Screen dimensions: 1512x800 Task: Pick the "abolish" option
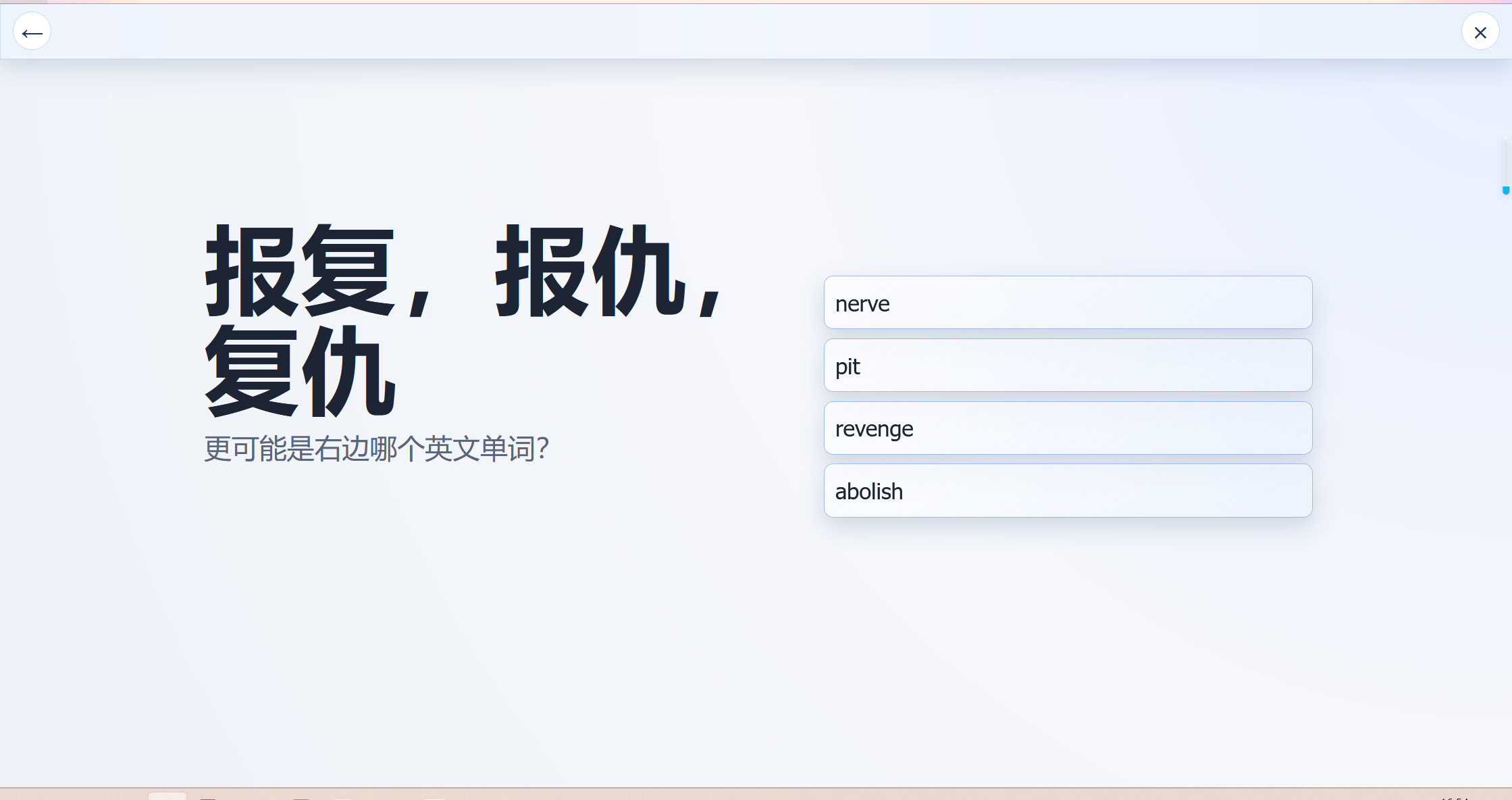click(1068, 491)
